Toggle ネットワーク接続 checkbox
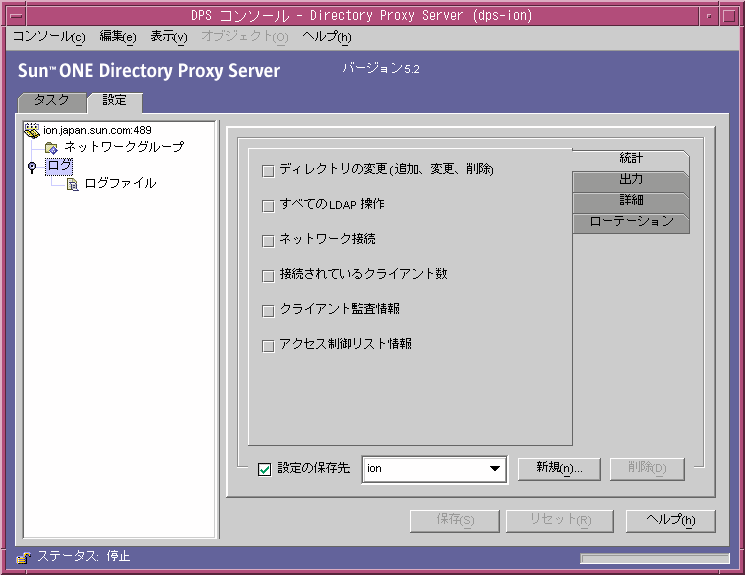 click(x=268, y=241)
